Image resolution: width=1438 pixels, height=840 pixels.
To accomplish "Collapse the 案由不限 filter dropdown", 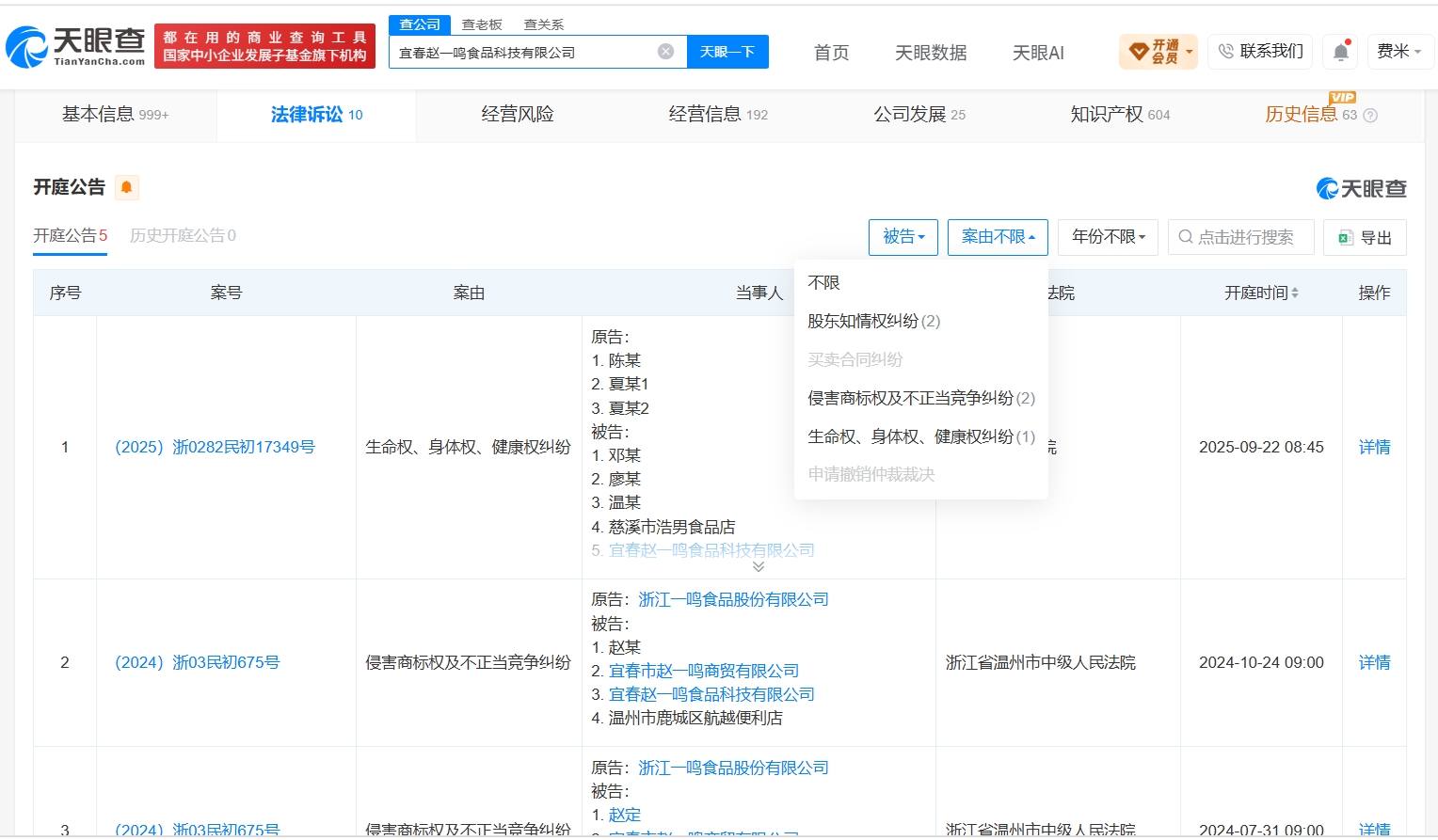I will point(998,237).
